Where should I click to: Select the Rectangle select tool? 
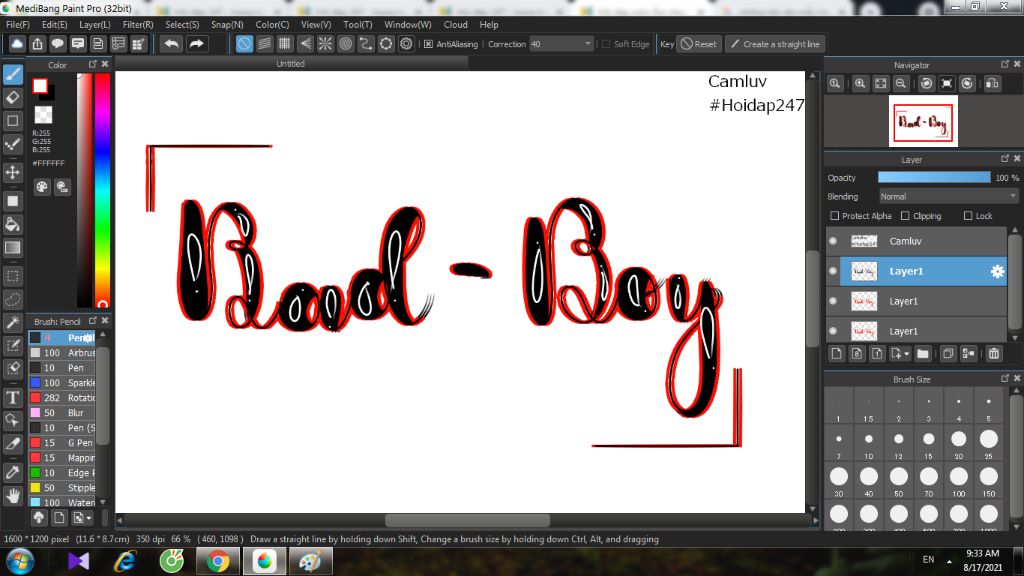[12, 276]
